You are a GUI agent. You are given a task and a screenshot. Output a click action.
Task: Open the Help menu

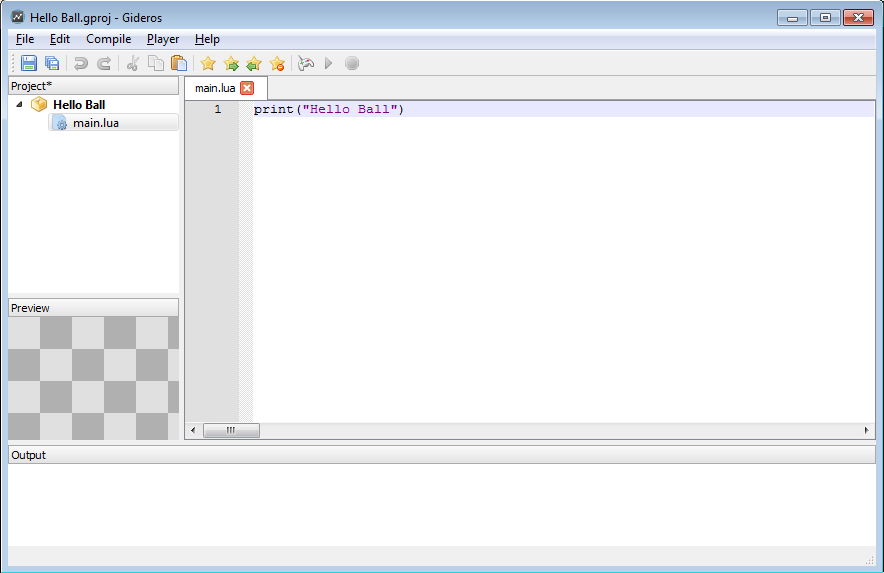pyautogui.click(x=207, y=39)
